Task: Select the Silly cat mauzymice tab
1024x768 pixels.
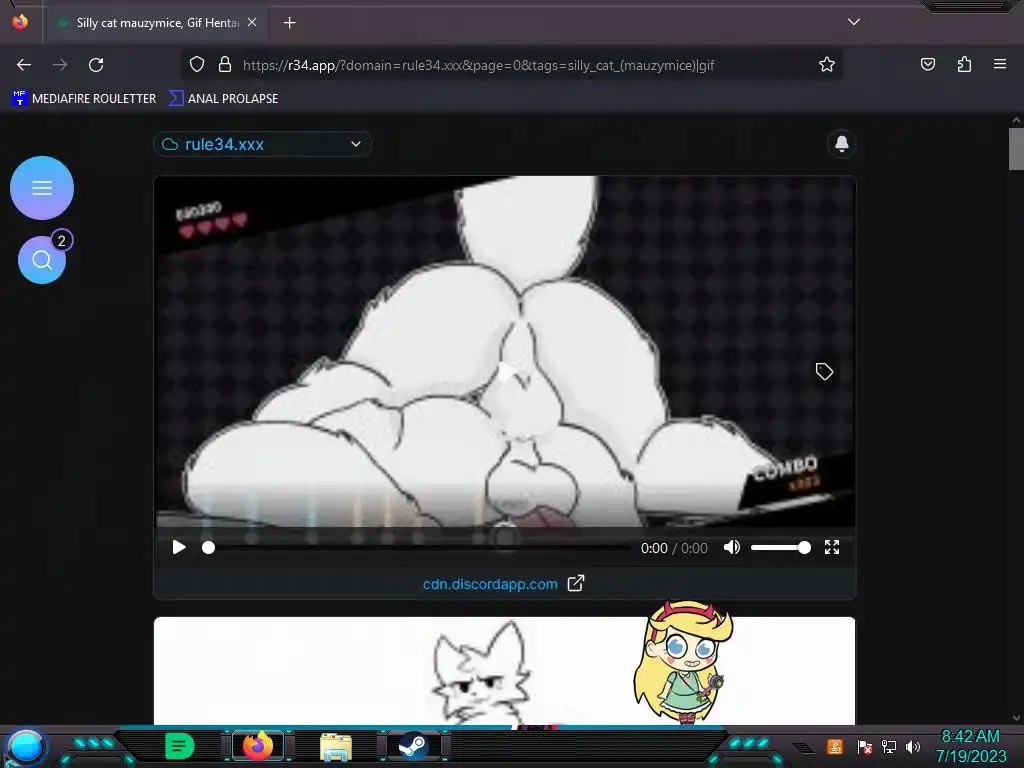Action: 157,23
